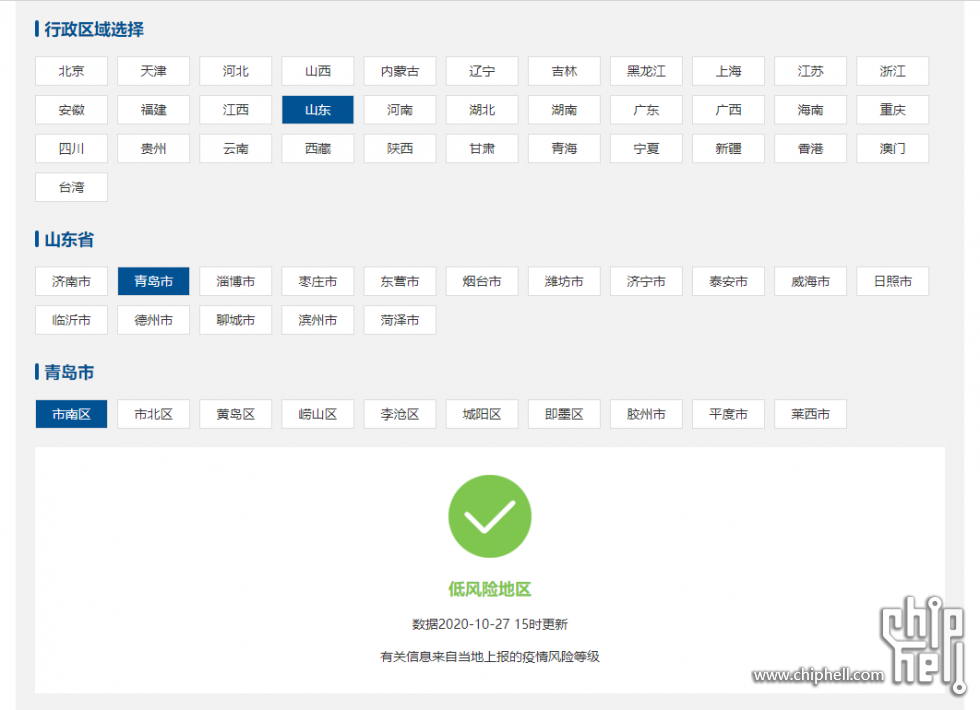Select 江苏 province

pos(811,71)
